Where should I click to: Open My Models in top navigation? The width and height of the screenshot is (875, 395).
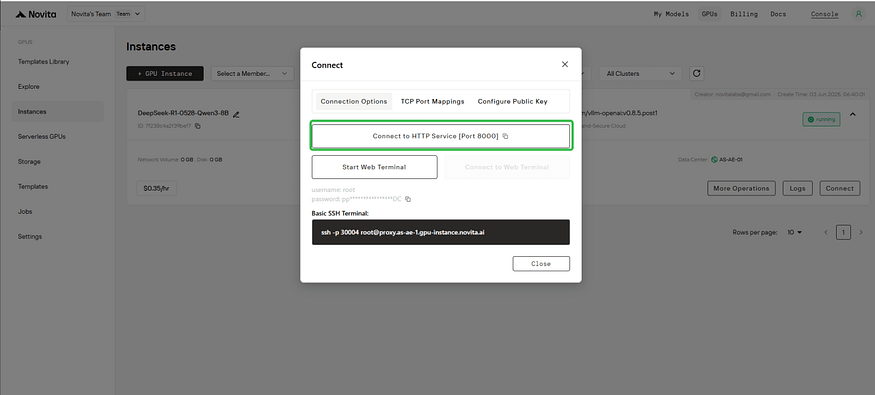coord(671,14)
